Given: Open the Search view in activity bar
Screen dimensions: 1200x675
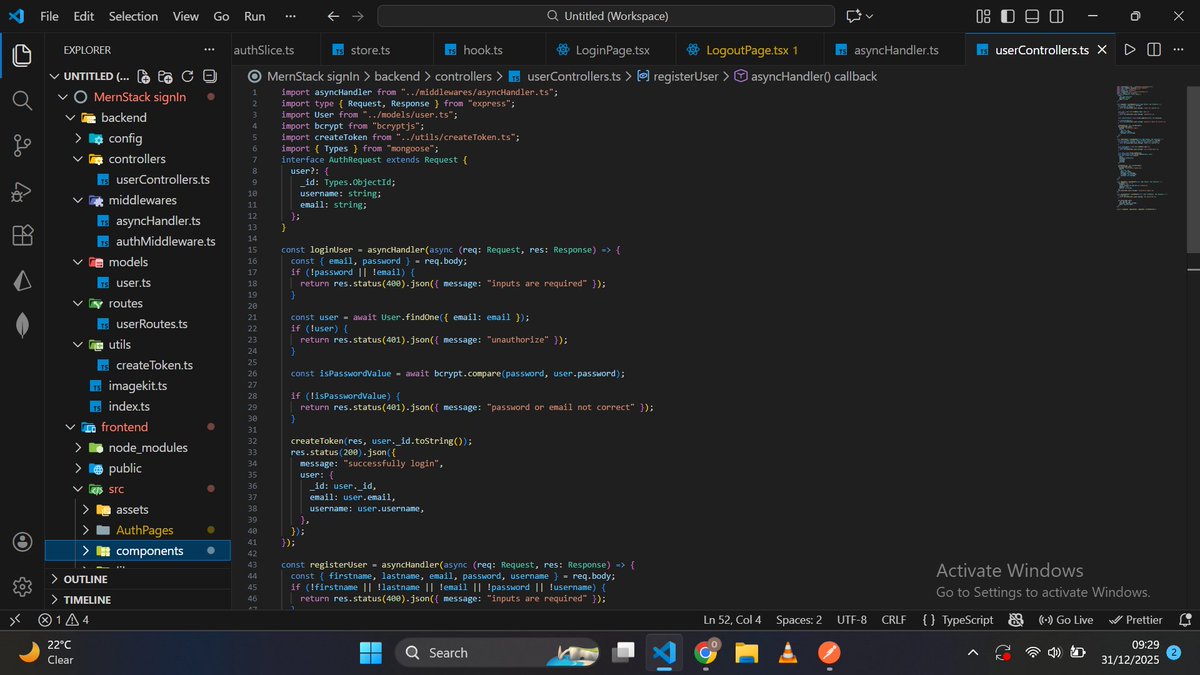Looking at the screenshot, I should (22, 100).
